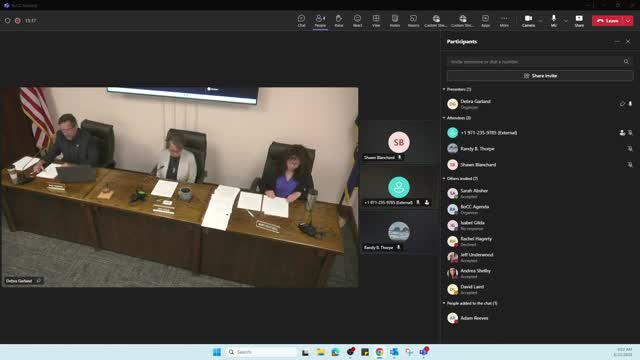Select Andrea Shelby in invited list

click(540, 273)
